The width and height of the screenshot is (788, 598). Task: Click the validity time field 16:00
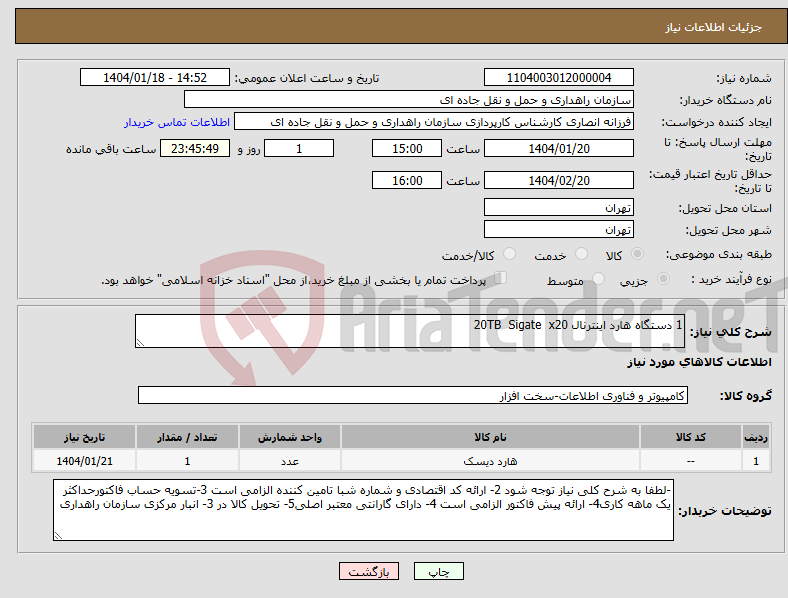tap(407, 180)
